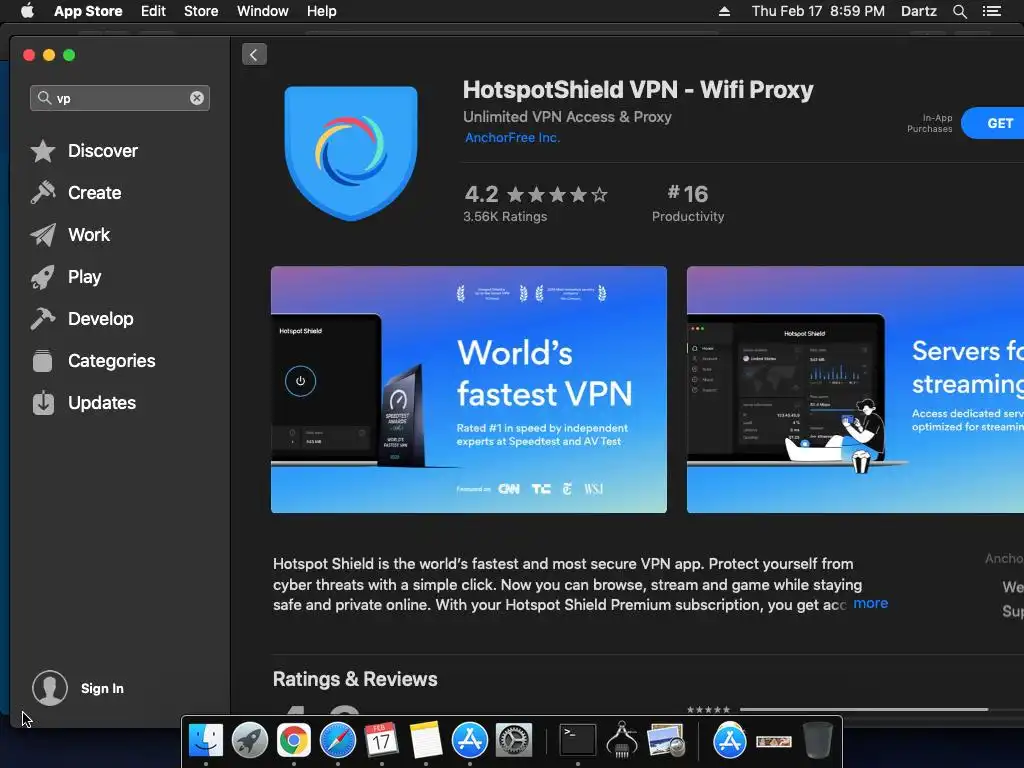The width and height of the screenshot is (1024, 768).
Task: Click the Unlimited VPN Access & Proxy subtitle
Action: pos(567,117)
